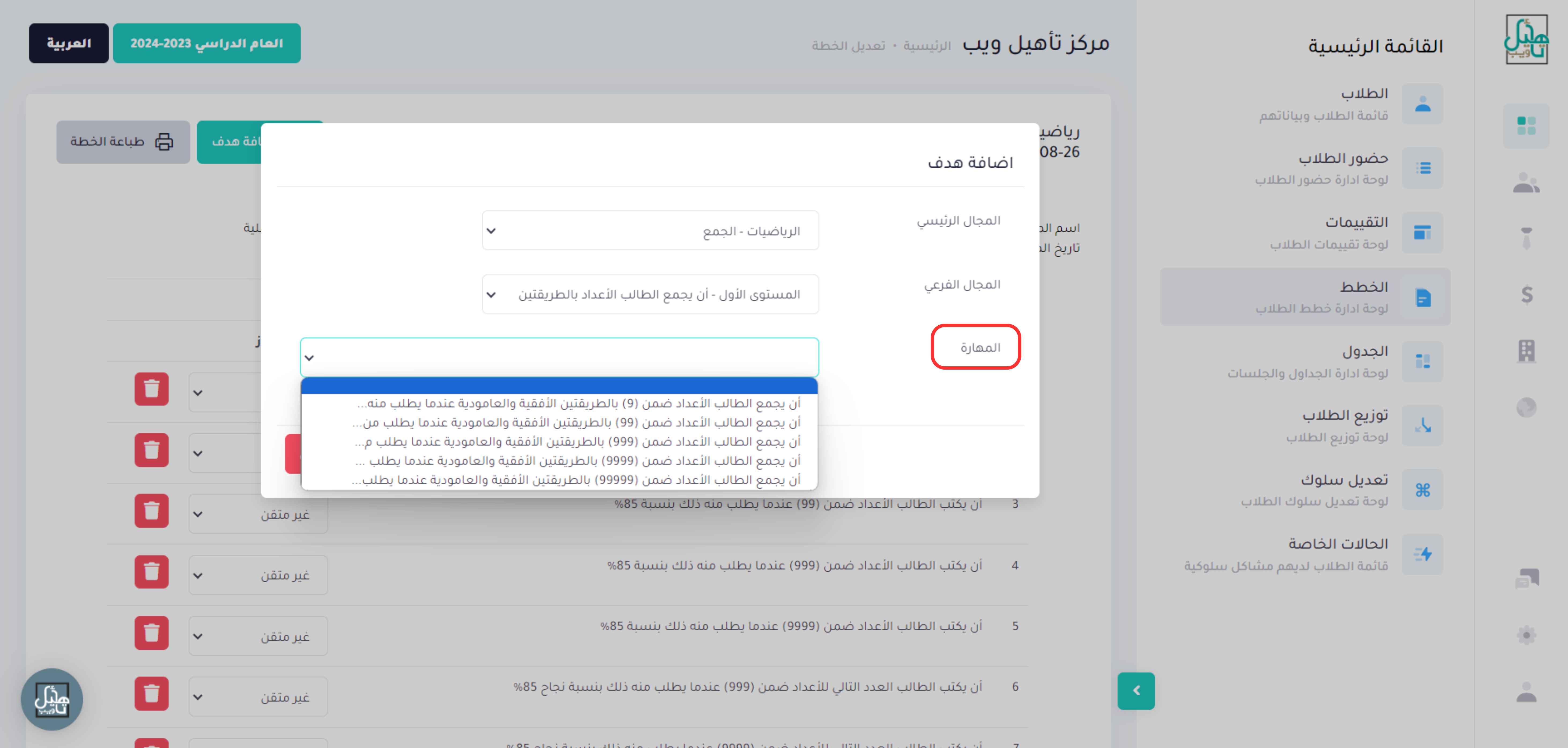
Task: Click goal text in row 6 about next number
Action: [748, 687]
